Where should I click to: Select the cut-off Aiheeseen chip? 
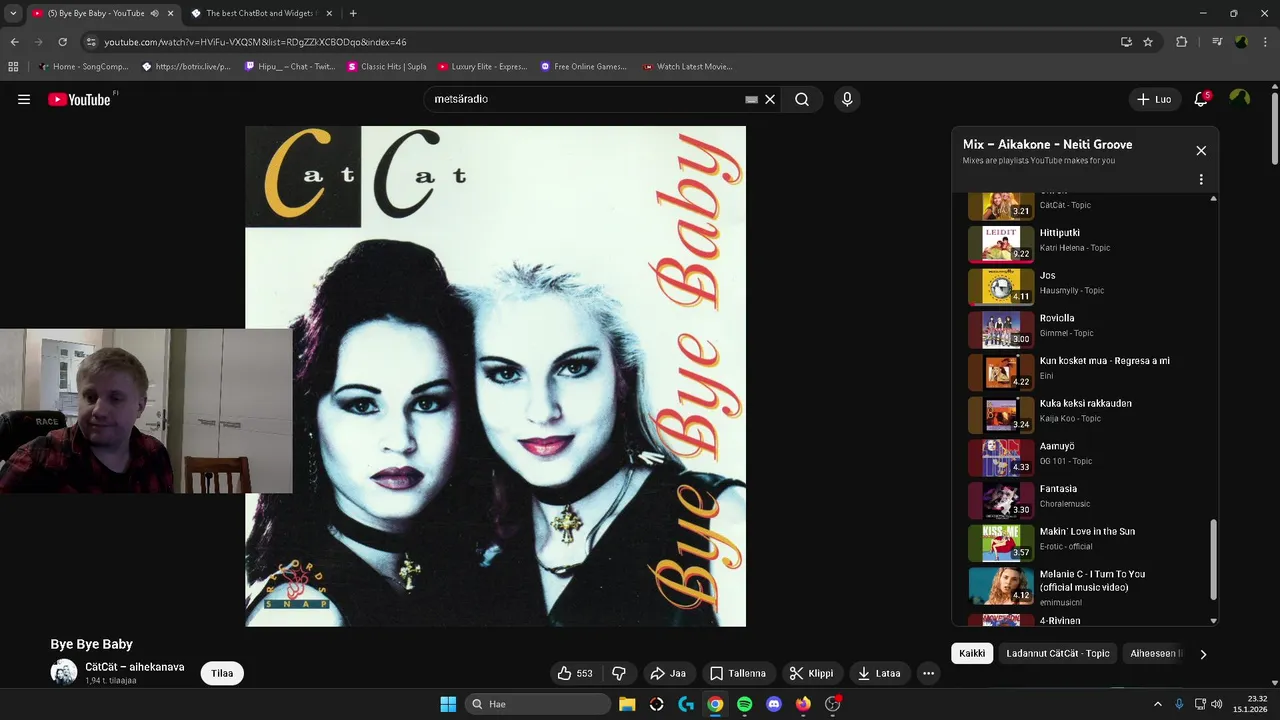tap(1154, 653)
